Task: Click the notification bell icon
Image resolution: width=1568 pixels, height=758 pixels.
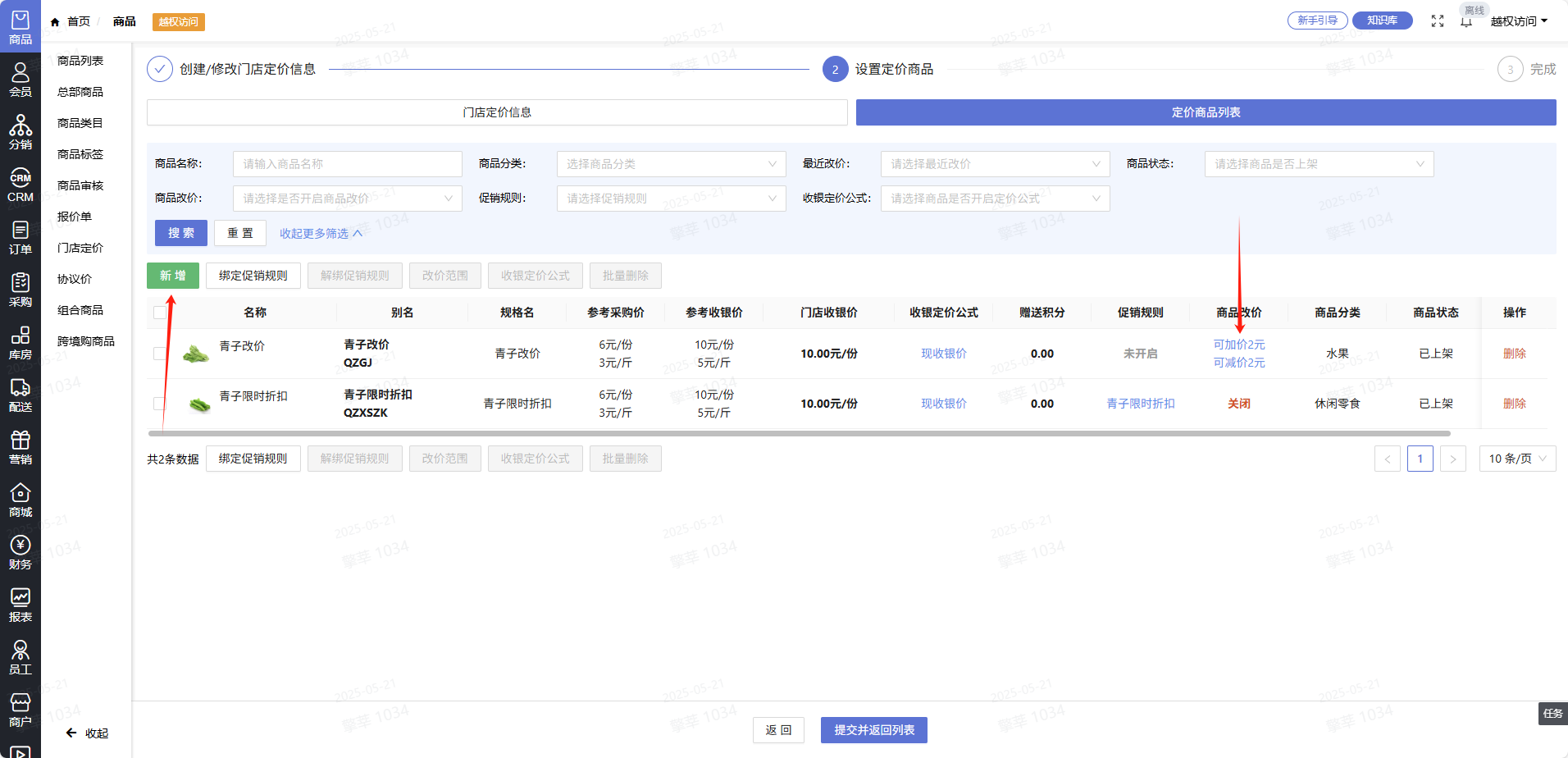Action: 1466,21
